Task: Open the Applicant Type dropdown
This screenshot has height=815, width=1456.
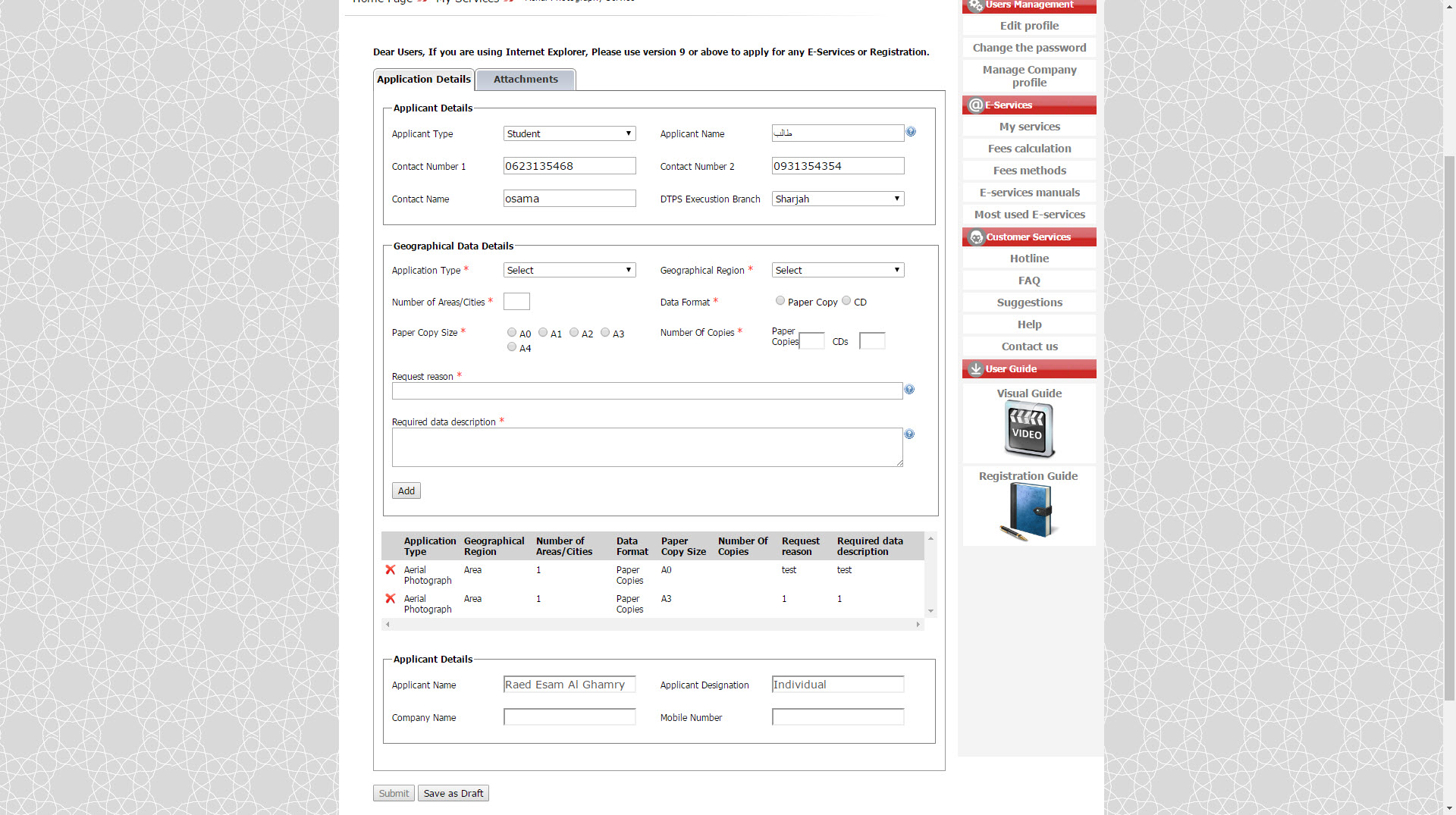Action: pyautogui.click(x=570, y=134)
